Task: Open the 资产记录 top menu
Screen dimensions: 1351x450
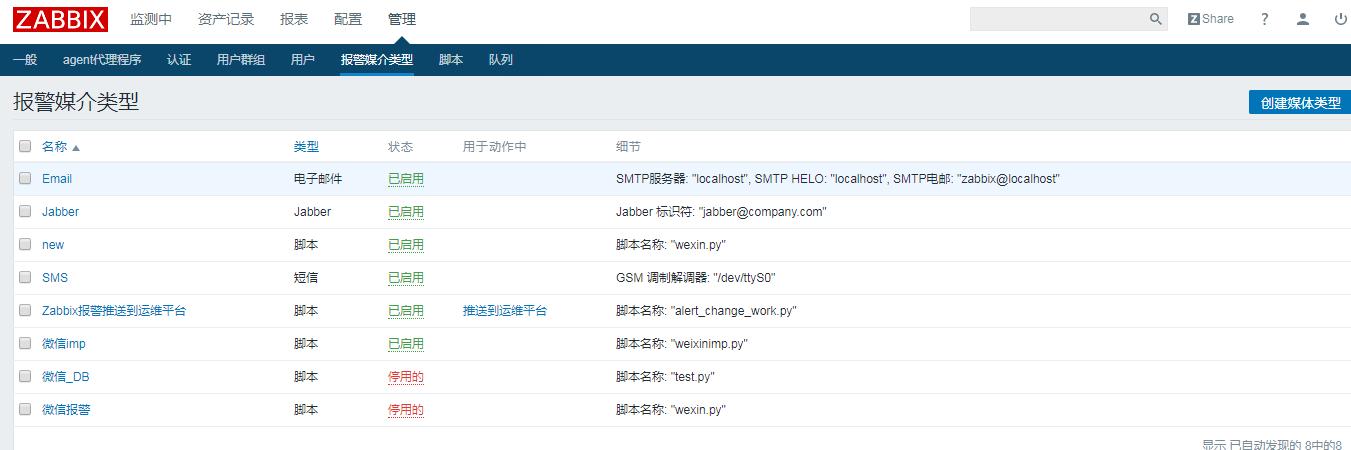Action: point(226,19)
